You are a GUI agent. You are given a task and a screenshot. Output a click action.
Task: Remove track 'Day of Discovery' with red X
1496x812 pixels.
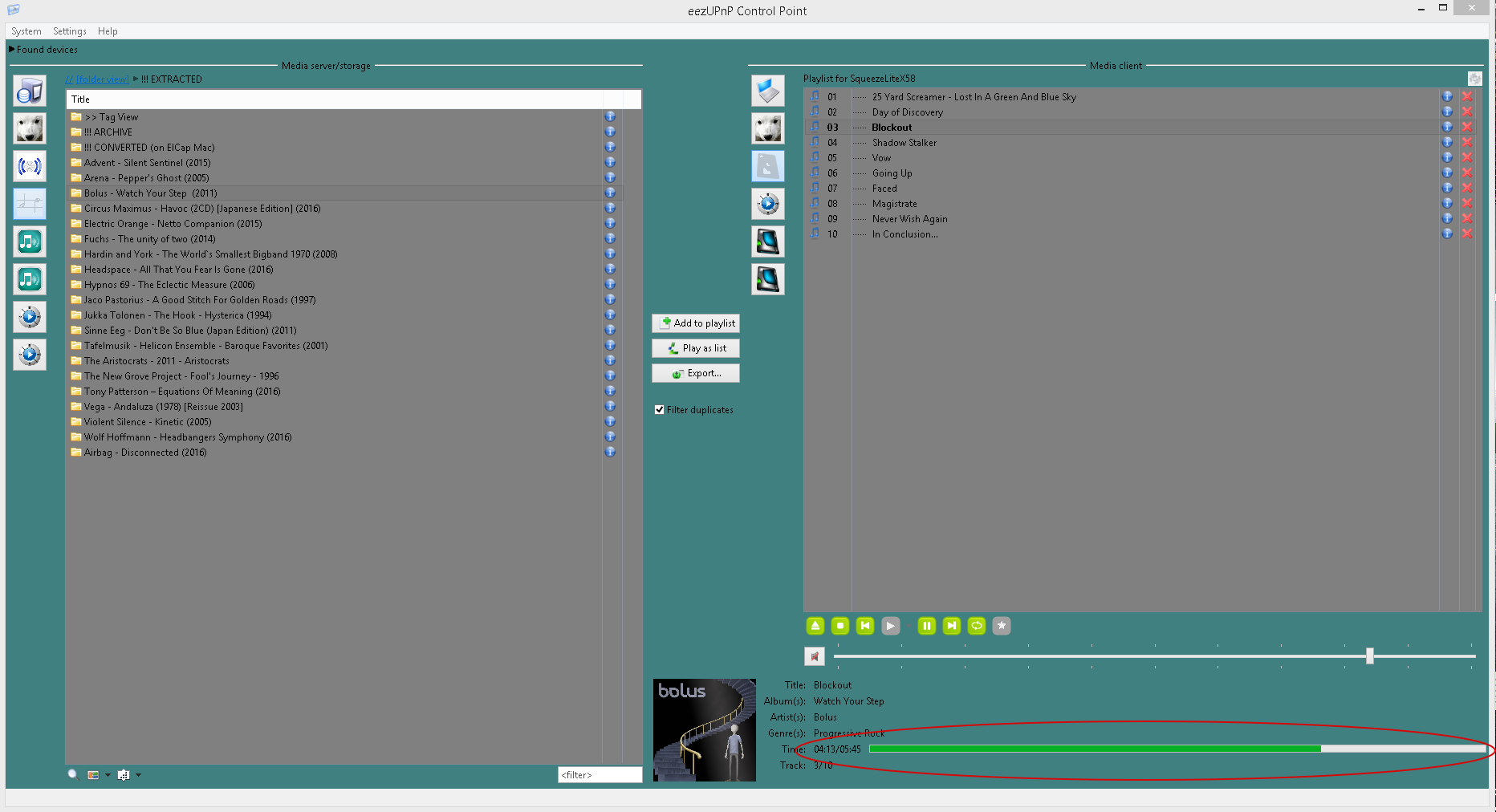[x=1467, y=112]
